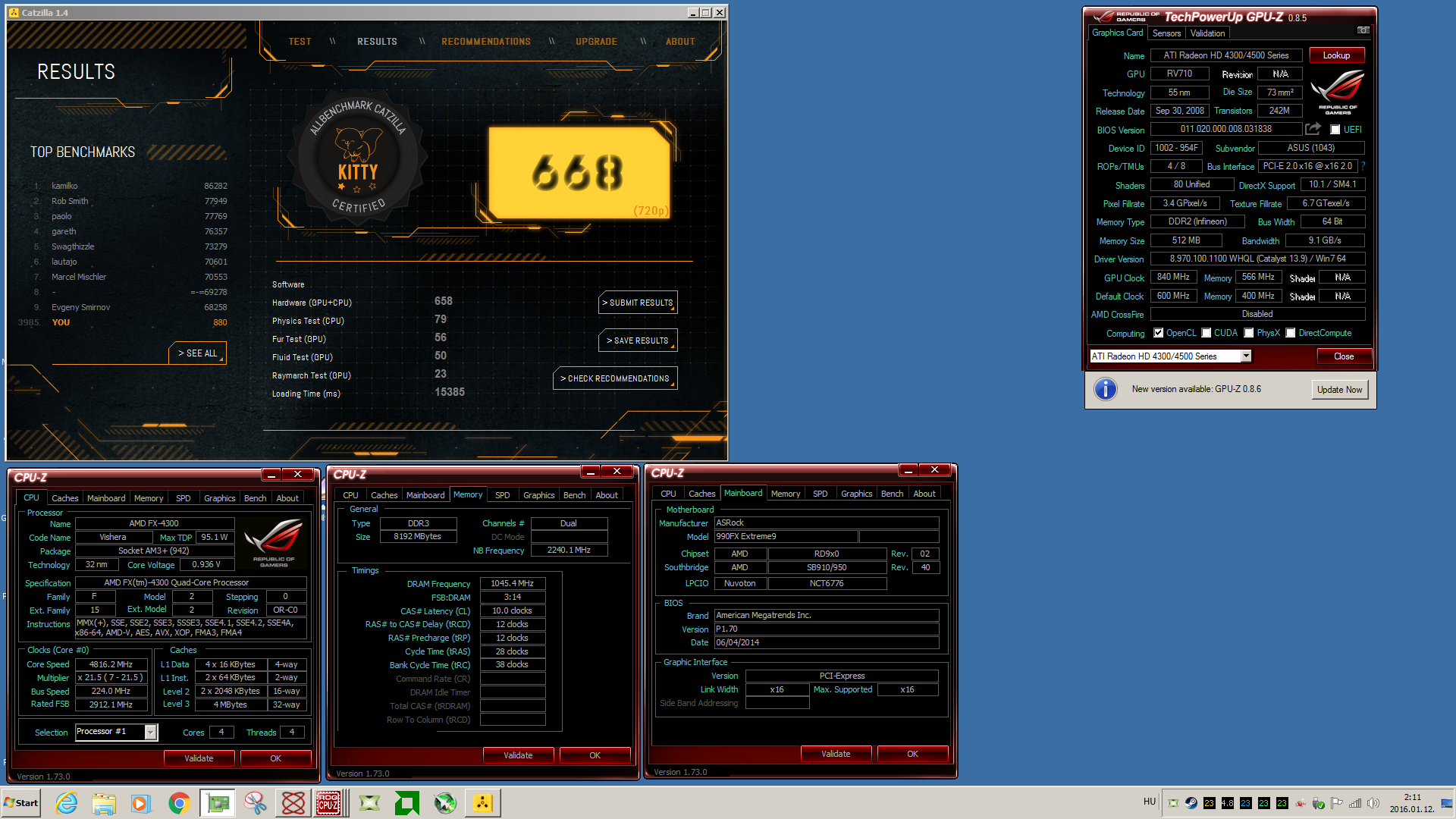Viewport: 1456px width, 819px height.
Task: Click the Start button
Action: (21, 803)
